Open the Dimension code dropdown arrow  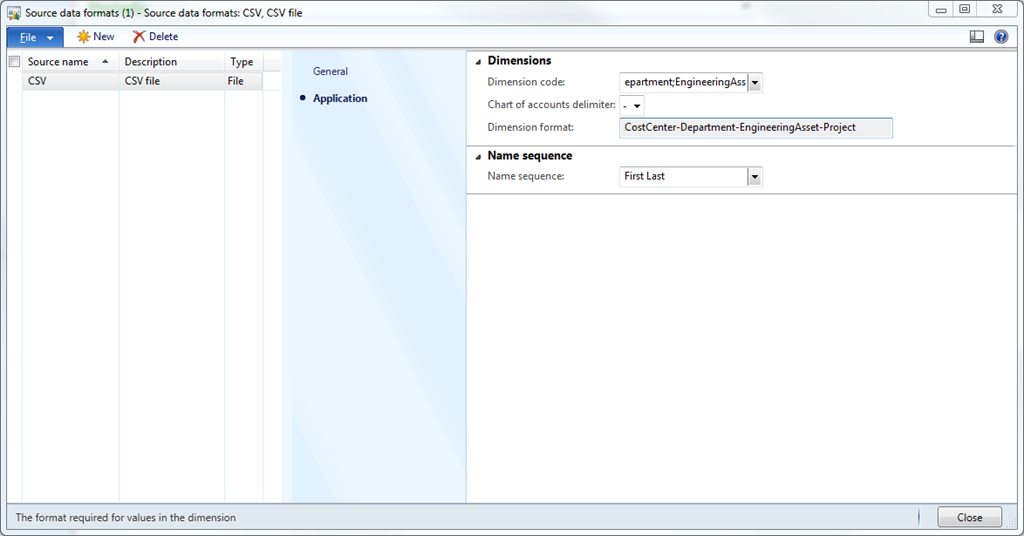pyautogui.click(x=755, y=83)
